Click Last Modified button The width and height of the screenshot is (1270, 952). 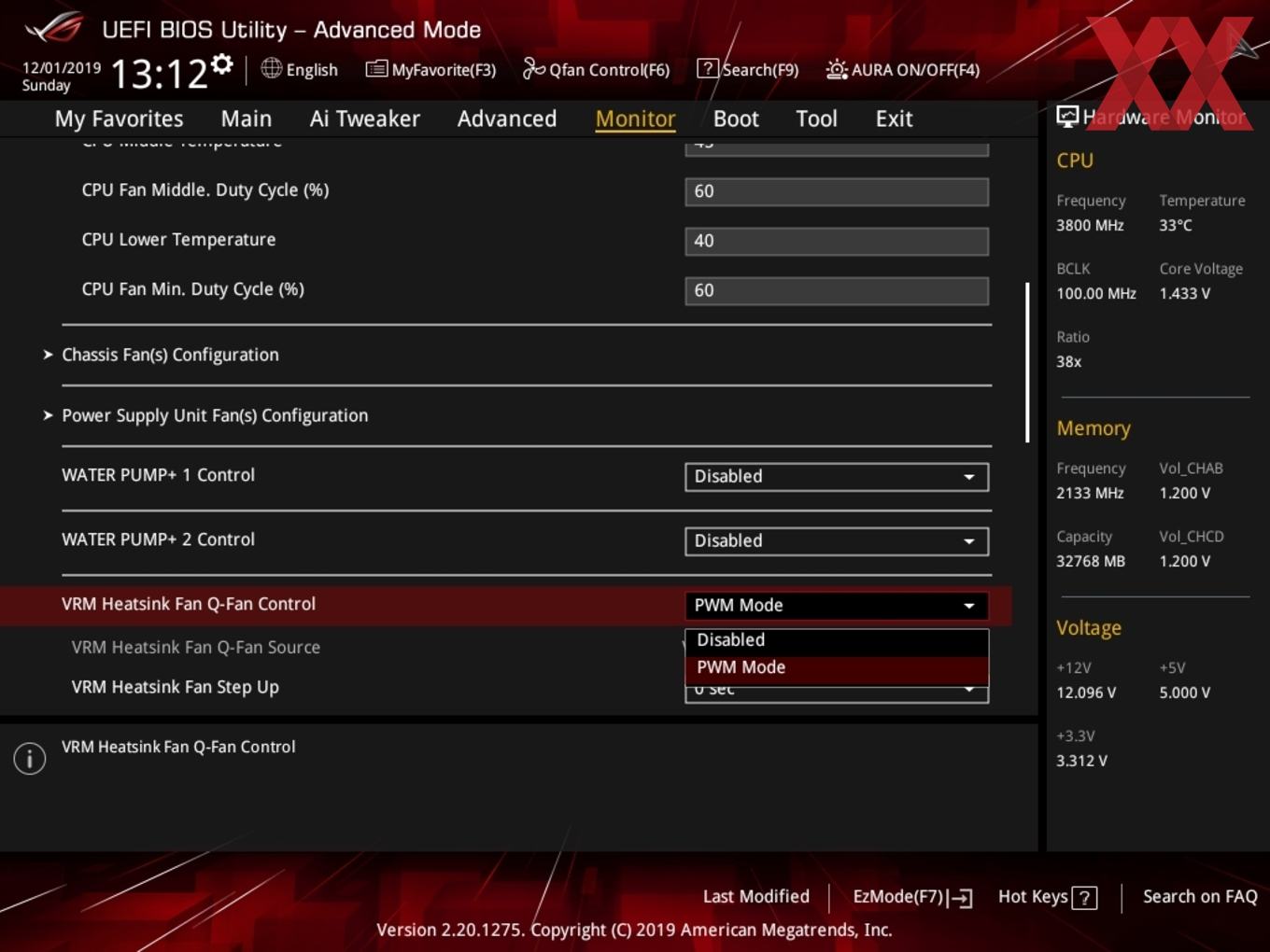pos(756,897)
